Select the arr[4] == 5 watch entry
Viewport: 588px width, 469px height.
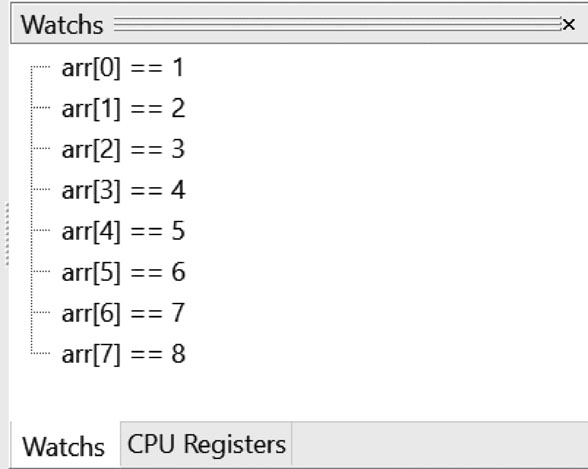pos(123,231)
